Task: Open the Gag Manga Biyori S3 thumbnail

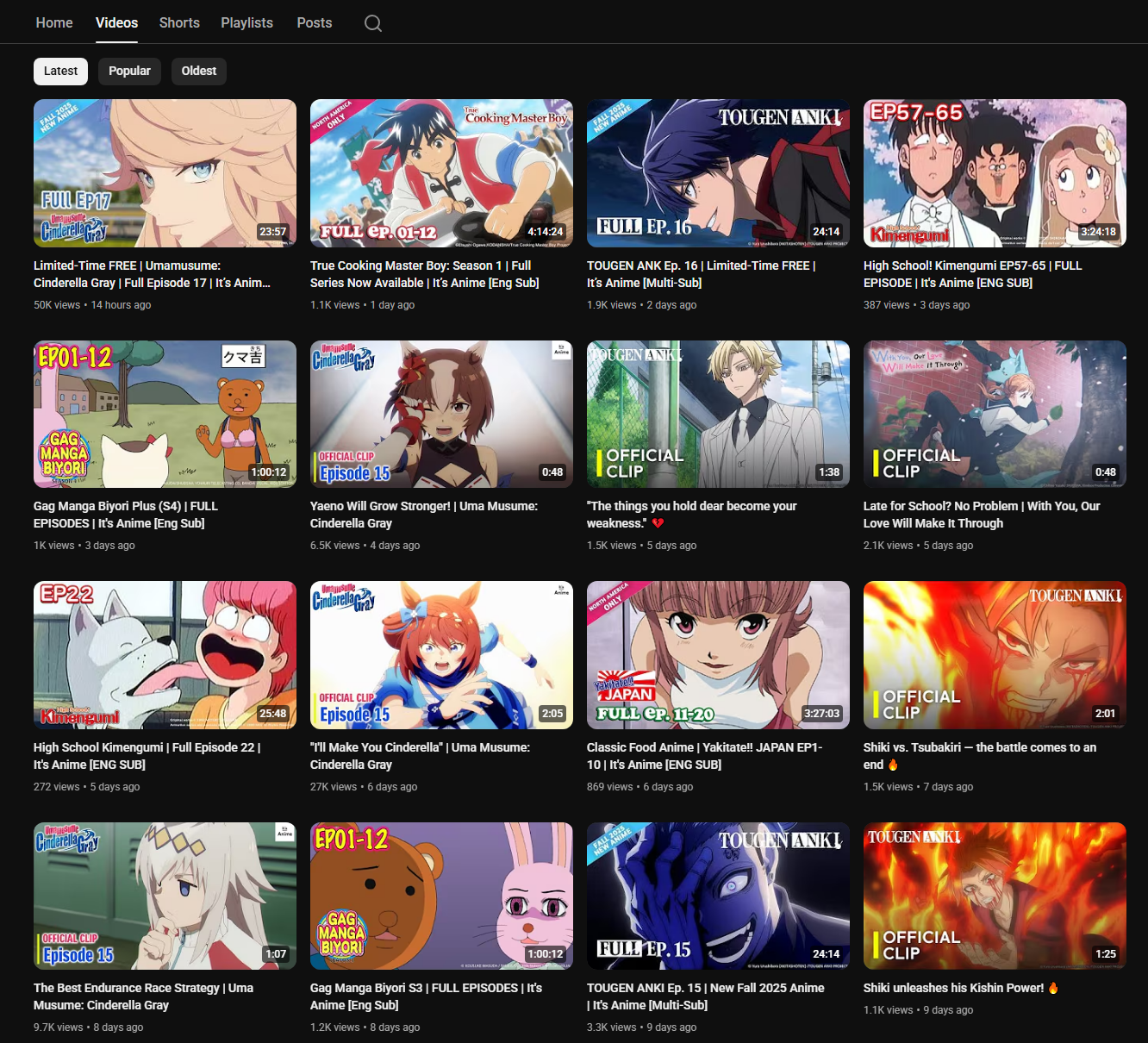Action: (x=441, y=896)
